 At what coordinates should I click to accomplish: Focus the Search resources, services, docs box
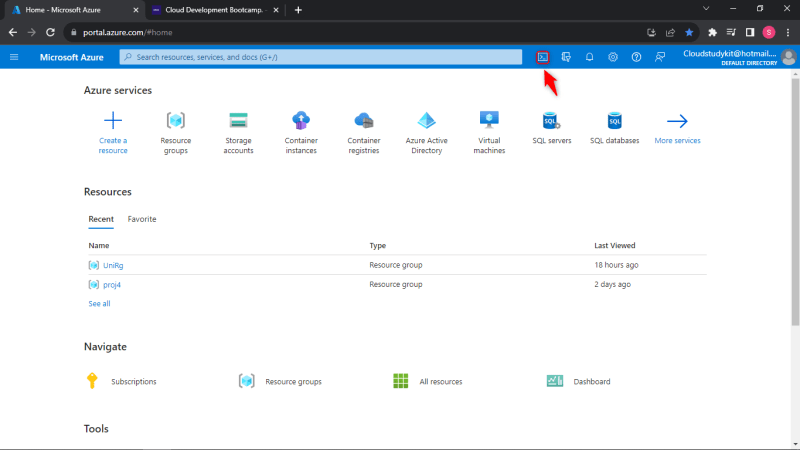click(321, 57)
